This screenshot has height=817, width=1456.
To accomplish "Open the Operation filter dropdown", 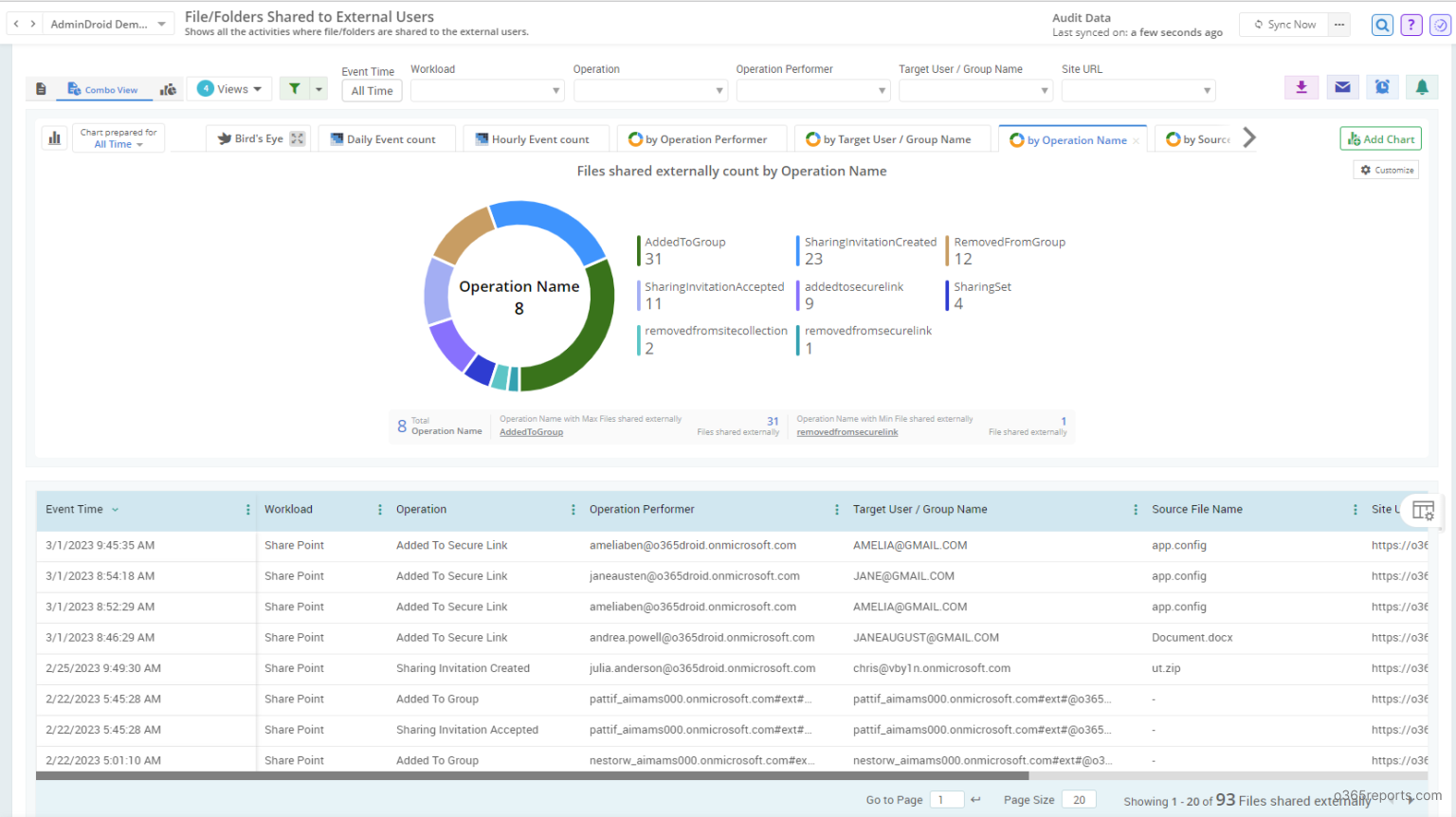I will click(x=650, y=91).
